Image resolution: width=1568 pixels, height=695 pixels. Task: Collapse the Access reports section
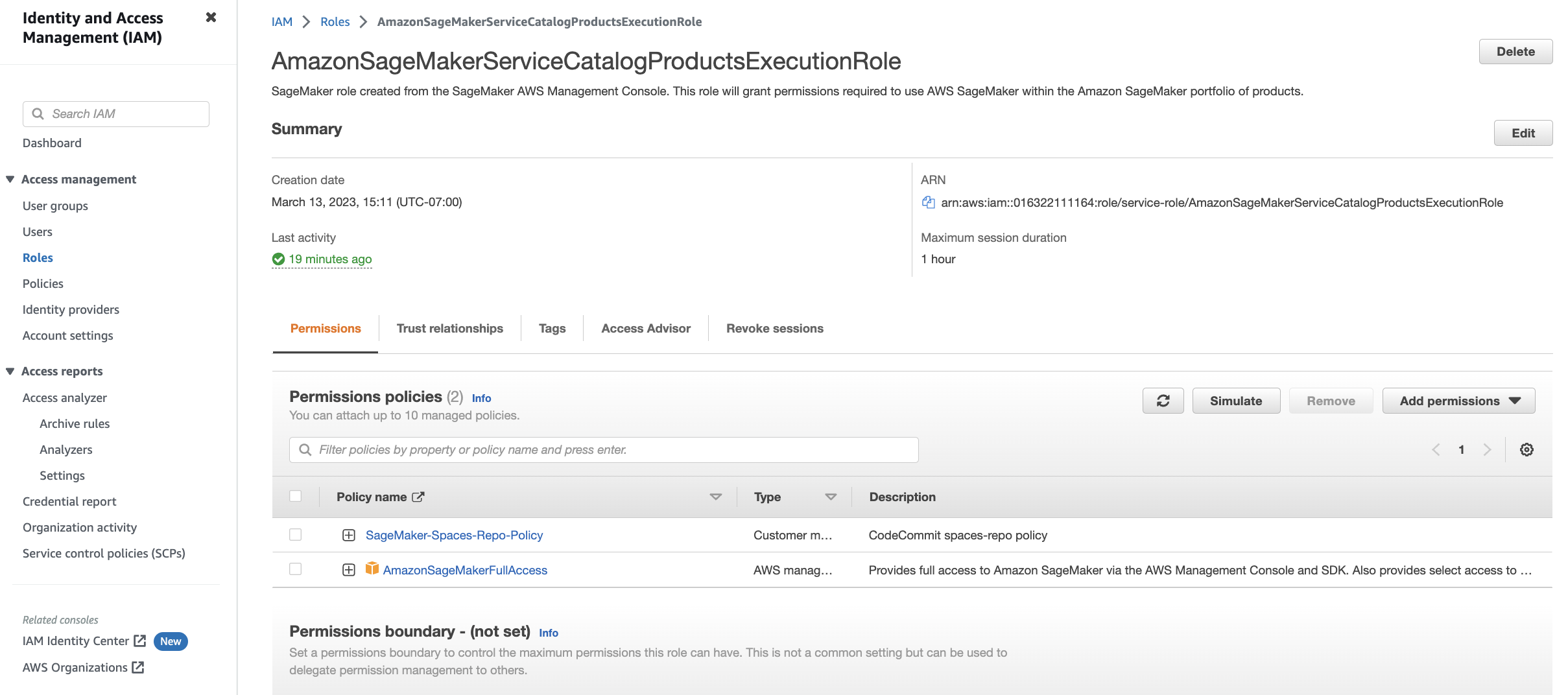point(10,371)
